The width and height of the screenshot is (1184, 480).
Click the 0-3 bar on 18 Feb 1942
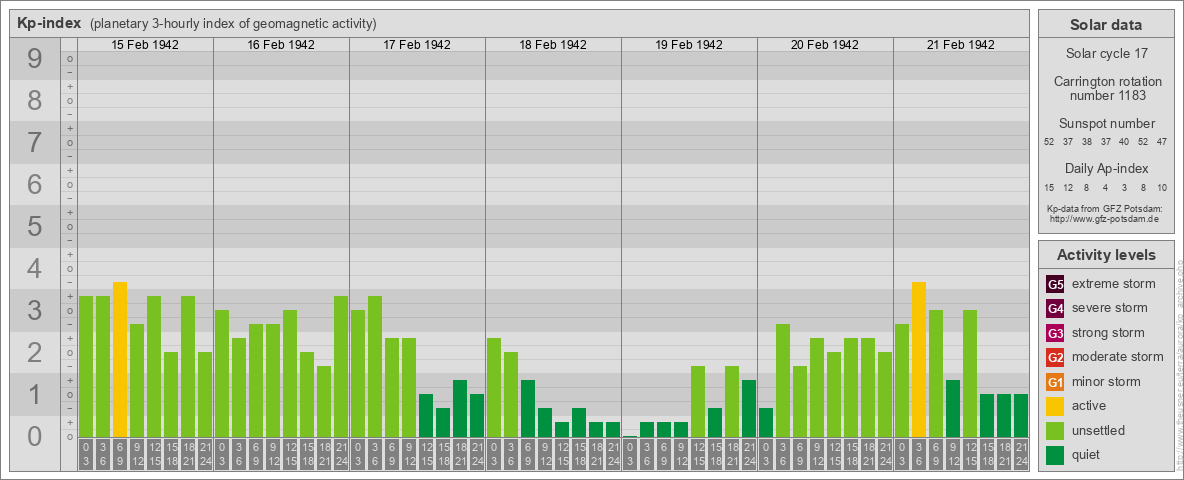[x=494, y=387]
